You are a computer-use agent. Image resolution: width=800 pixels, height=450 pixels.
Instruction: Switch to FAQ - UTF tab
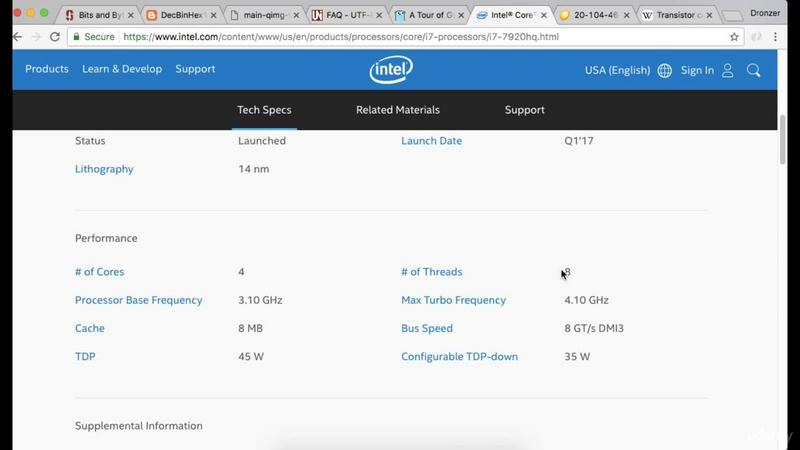click(345, 15)
